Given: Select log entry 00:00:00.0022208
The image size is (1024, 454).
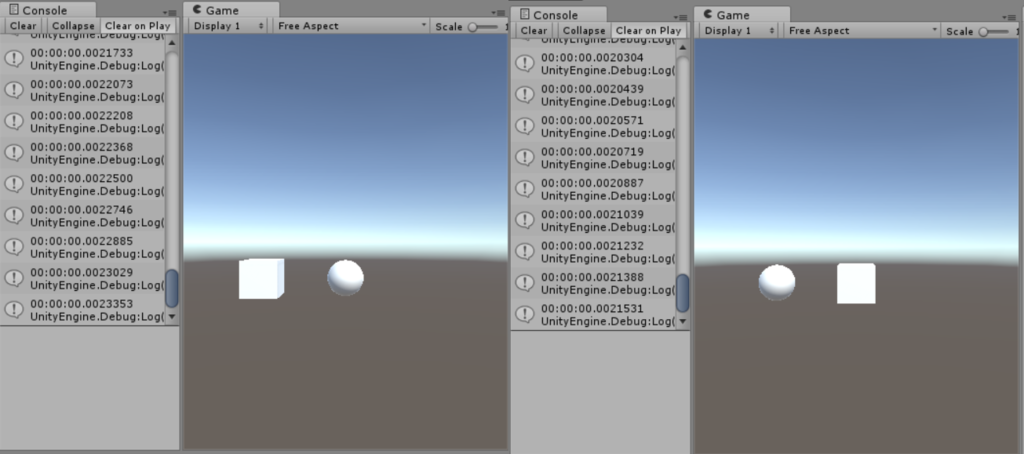Looking at the screenshot, I should coord(83,122).
